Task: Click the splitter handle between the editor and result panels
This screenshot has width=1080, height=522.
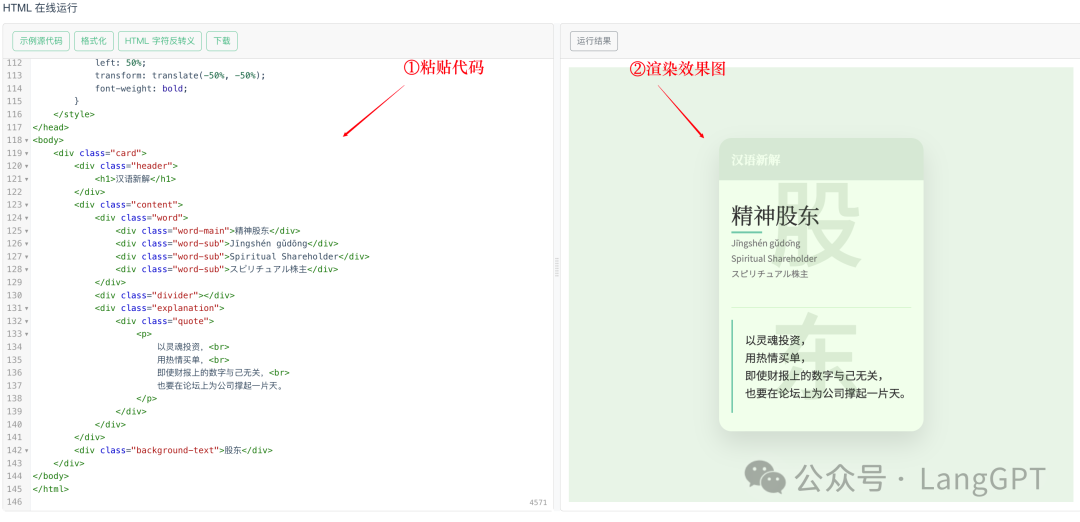Action: point(557,266)
